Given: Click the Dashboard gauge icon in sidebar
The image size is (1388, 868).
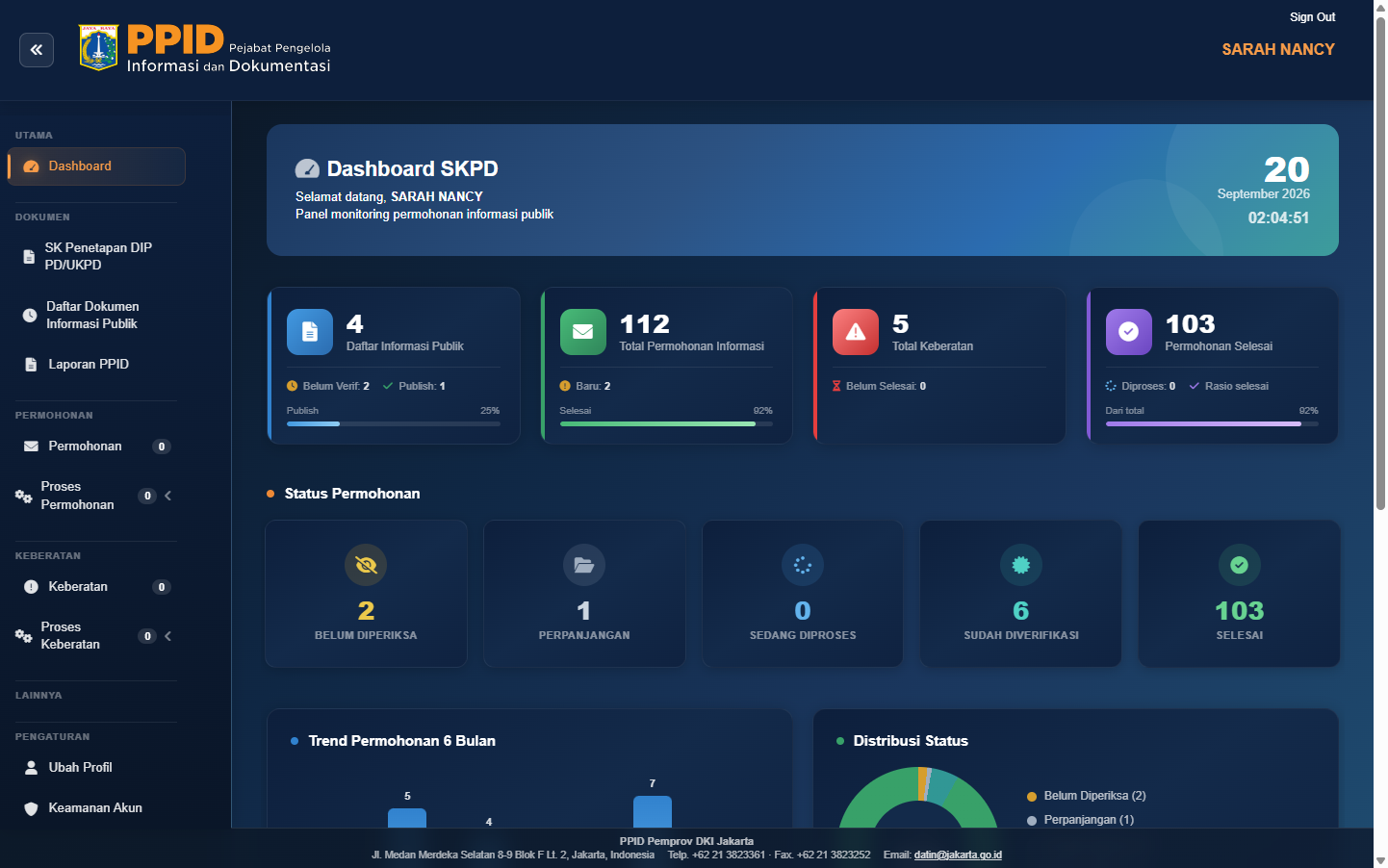Looking at the screenshot, I should coord(31,166).
